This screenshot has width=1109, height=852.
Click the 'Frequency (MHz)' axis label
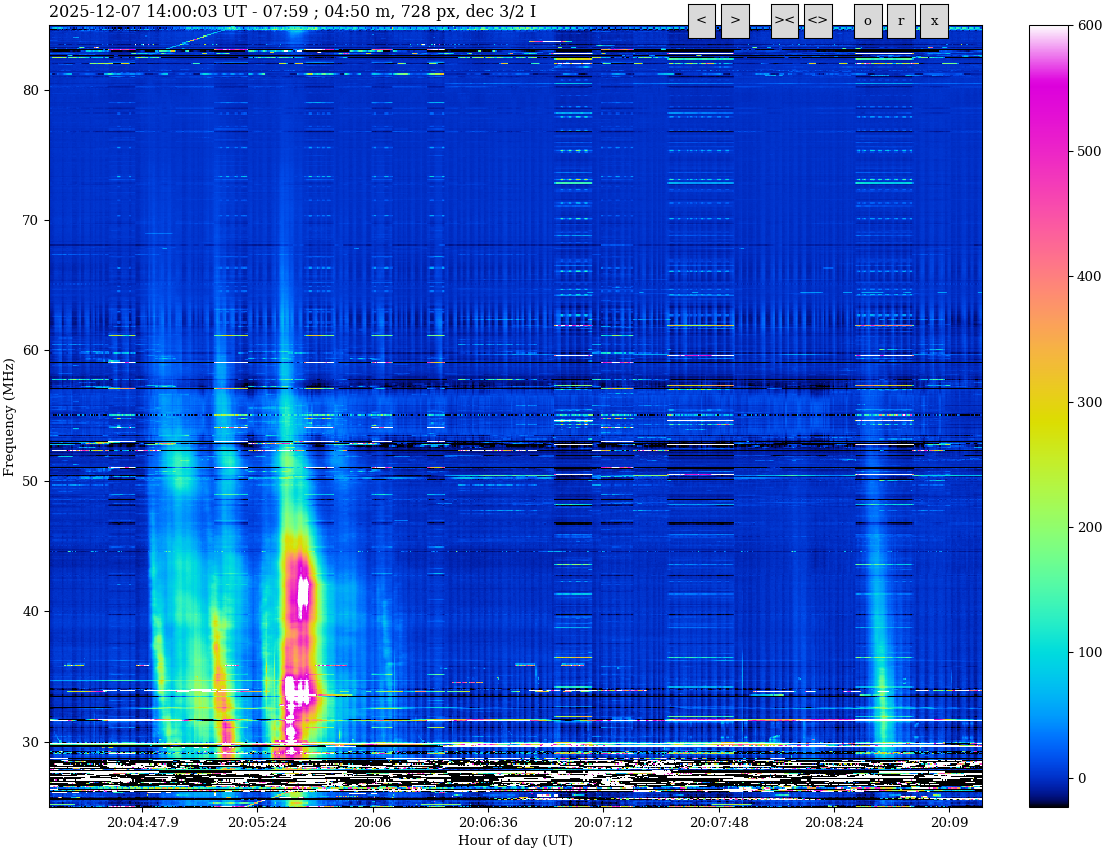pos(9,416)
